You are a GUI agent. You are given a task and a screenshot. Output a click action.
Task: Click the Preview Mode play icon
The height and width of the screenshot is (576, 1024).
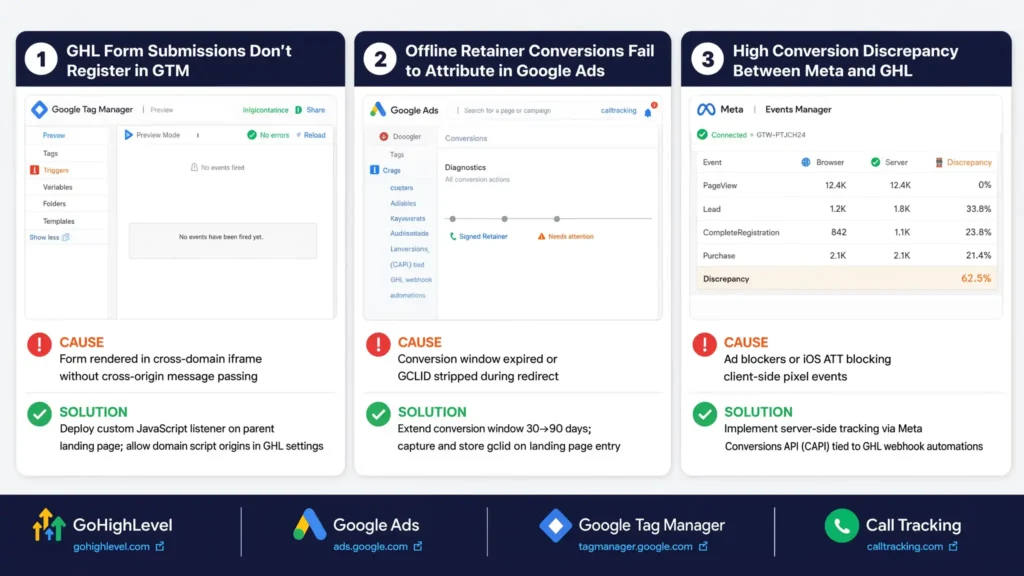[129, 135]
